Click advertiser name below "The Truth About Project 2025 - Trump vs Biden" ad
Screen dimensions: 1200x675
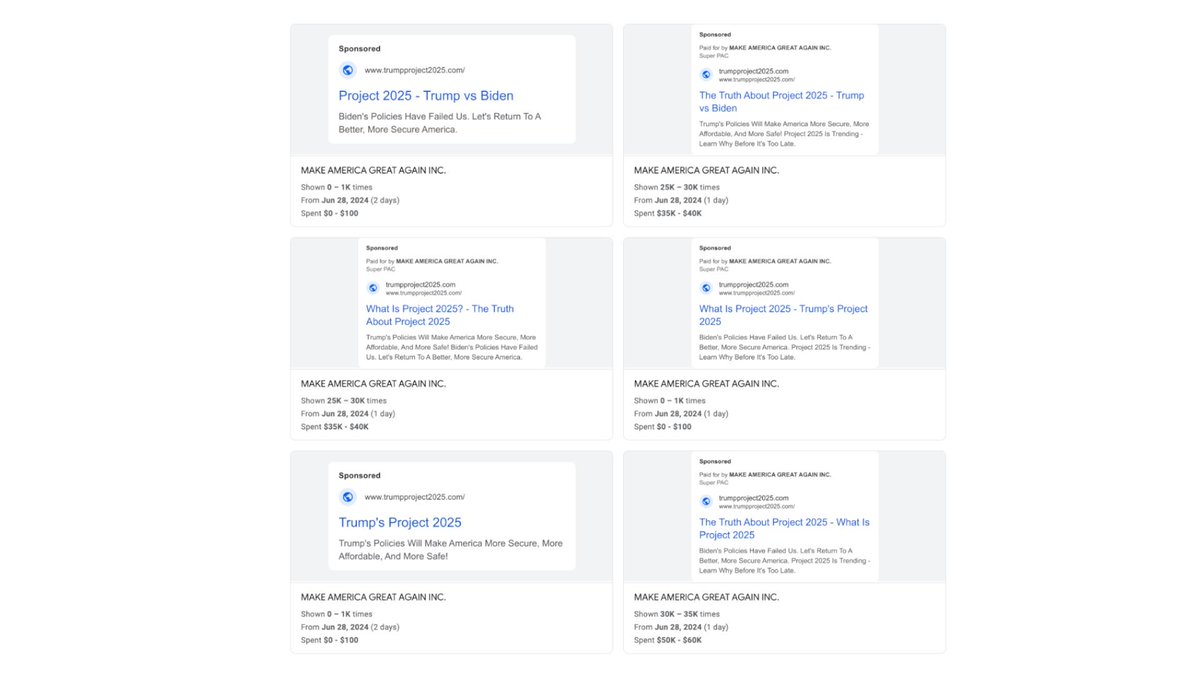707,171
